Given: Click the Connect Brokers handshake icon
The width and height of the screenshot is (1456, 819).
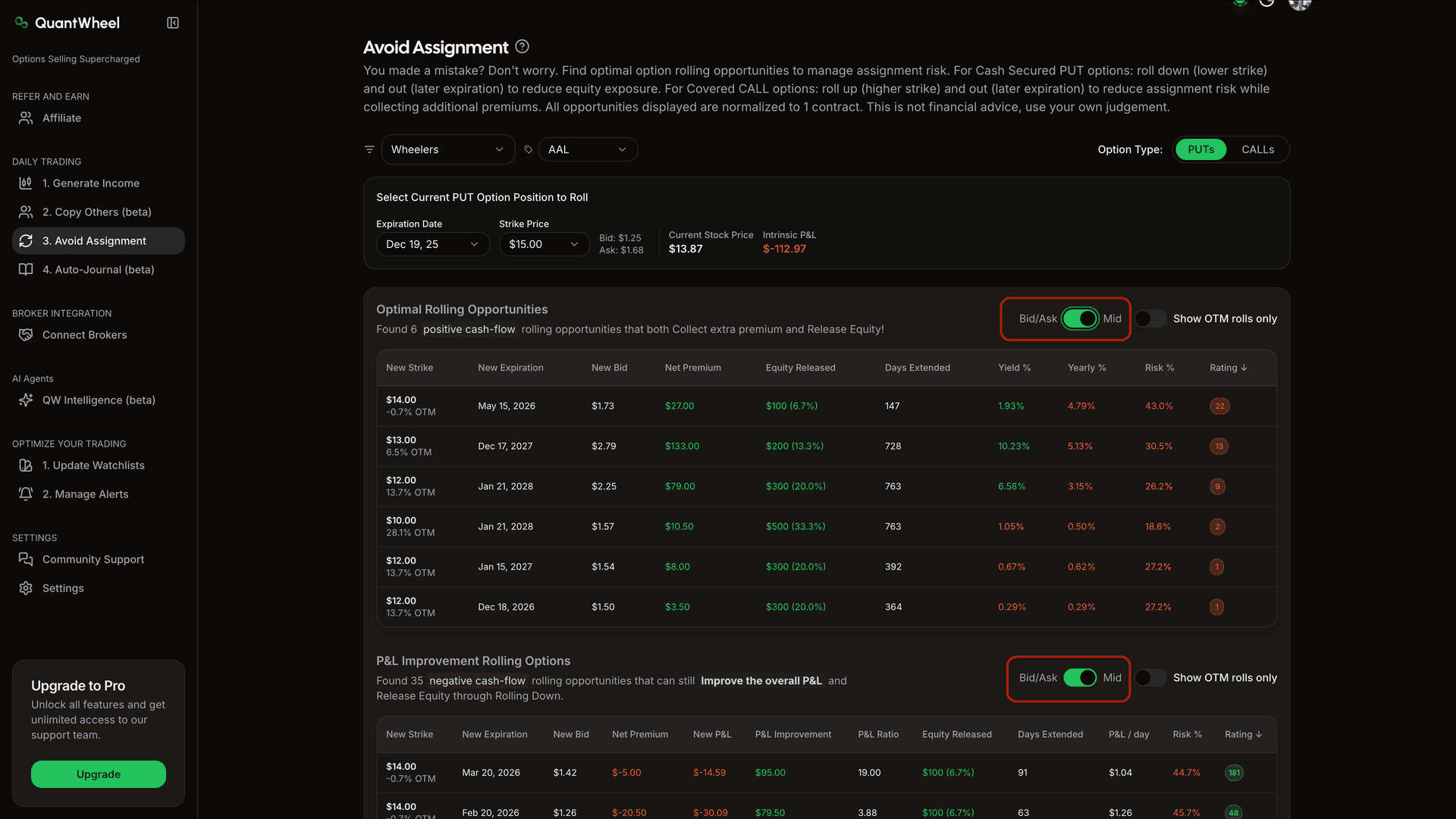Looking at the screenshot, I should pyautogui.click(x=25, y=334).
